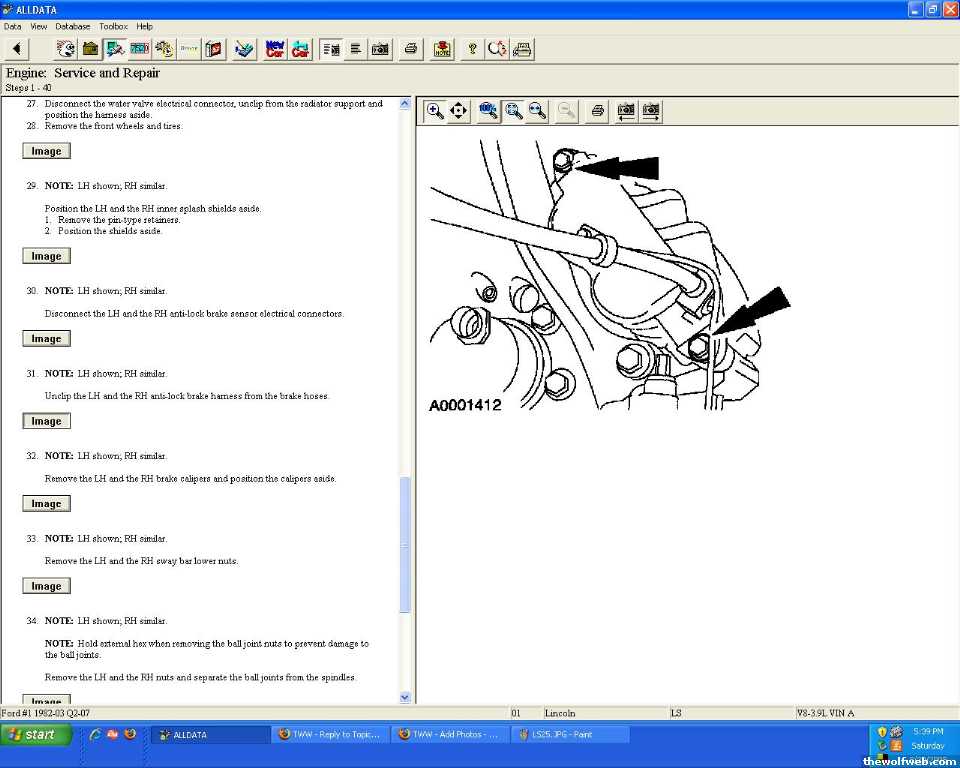The image size is (960, 768).
Task: Click the back arrow in the main toolbar
Action: [17, 49]
